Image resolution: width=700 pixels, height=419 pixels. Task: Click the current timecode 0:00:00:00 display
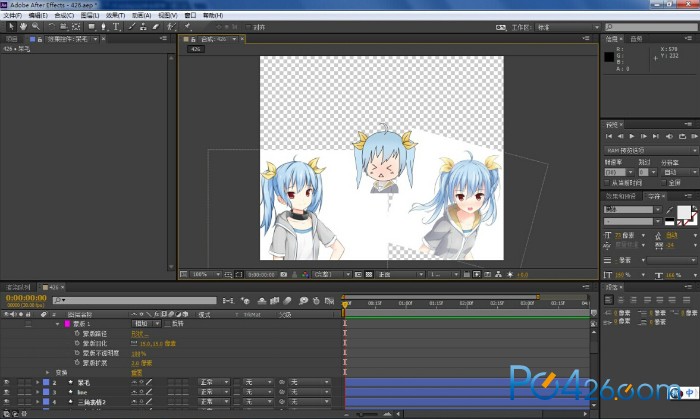(26, 298)
